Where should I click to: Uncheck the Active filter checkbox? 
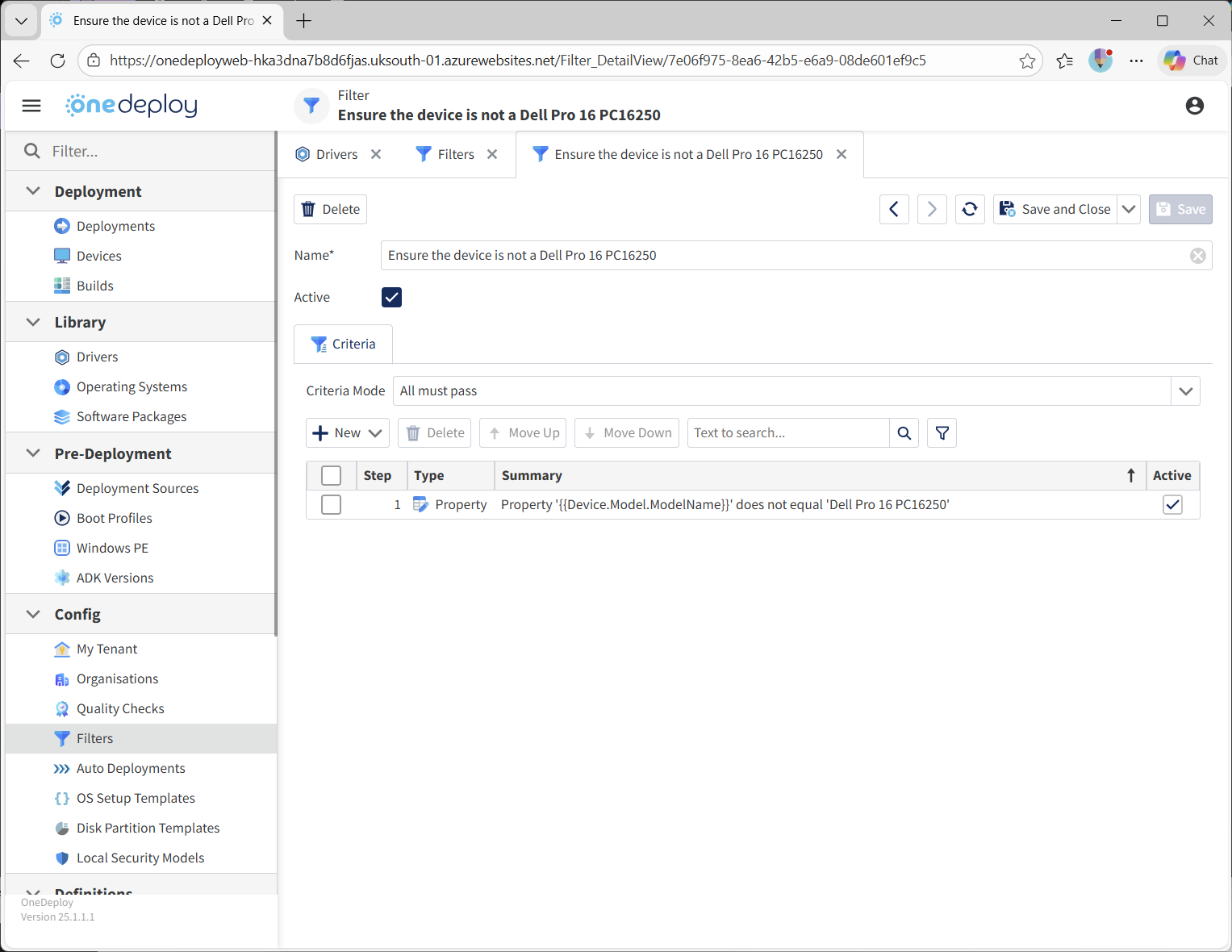click(x=391, y=297)
